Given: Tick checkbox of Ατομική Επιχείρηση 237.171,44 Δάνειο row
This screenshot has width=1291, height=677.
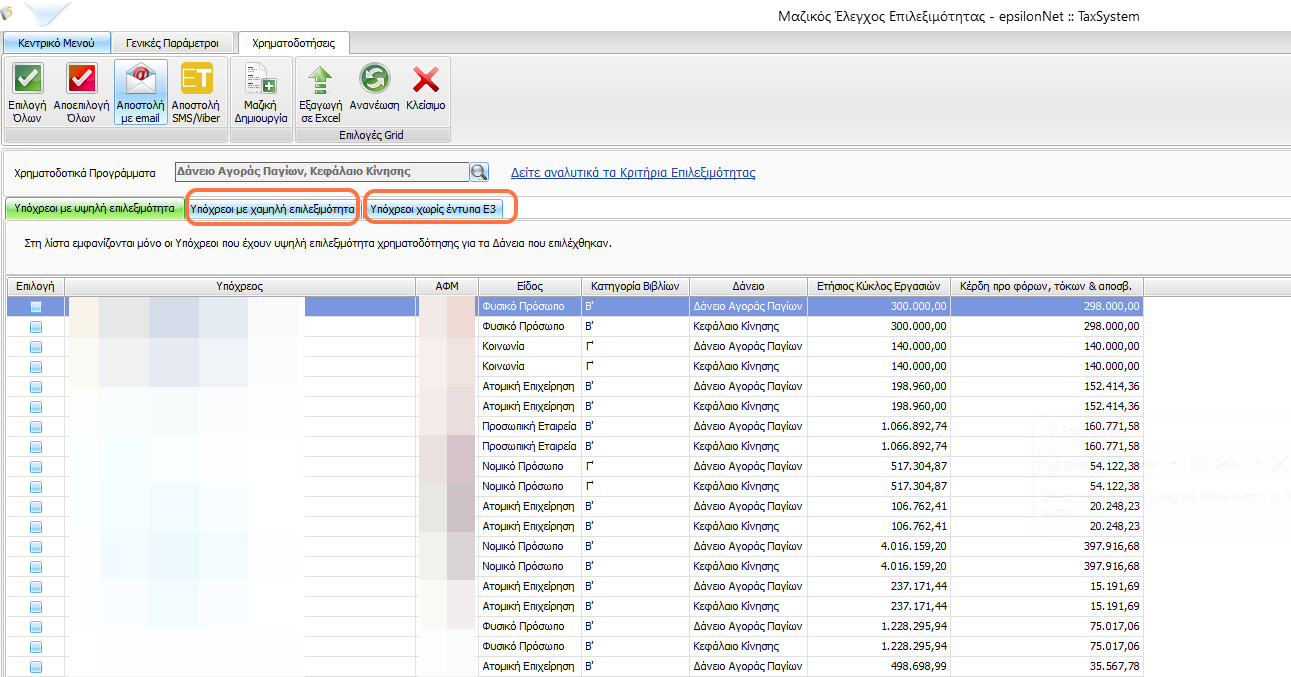Looking at the screenshot, I should pos(36,586).
